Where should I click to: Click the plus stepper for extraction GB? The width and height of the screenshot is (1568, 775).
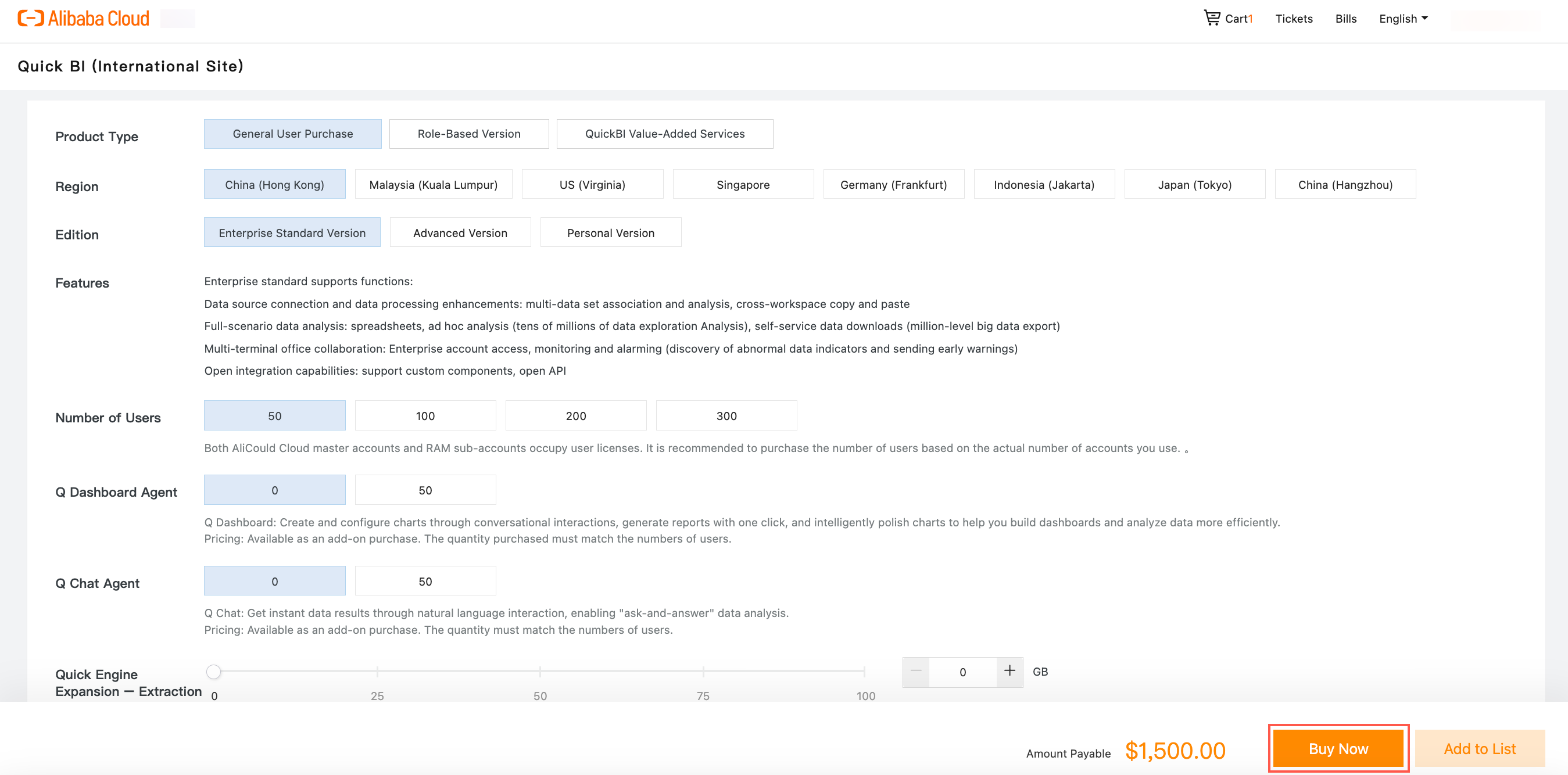1009,671
